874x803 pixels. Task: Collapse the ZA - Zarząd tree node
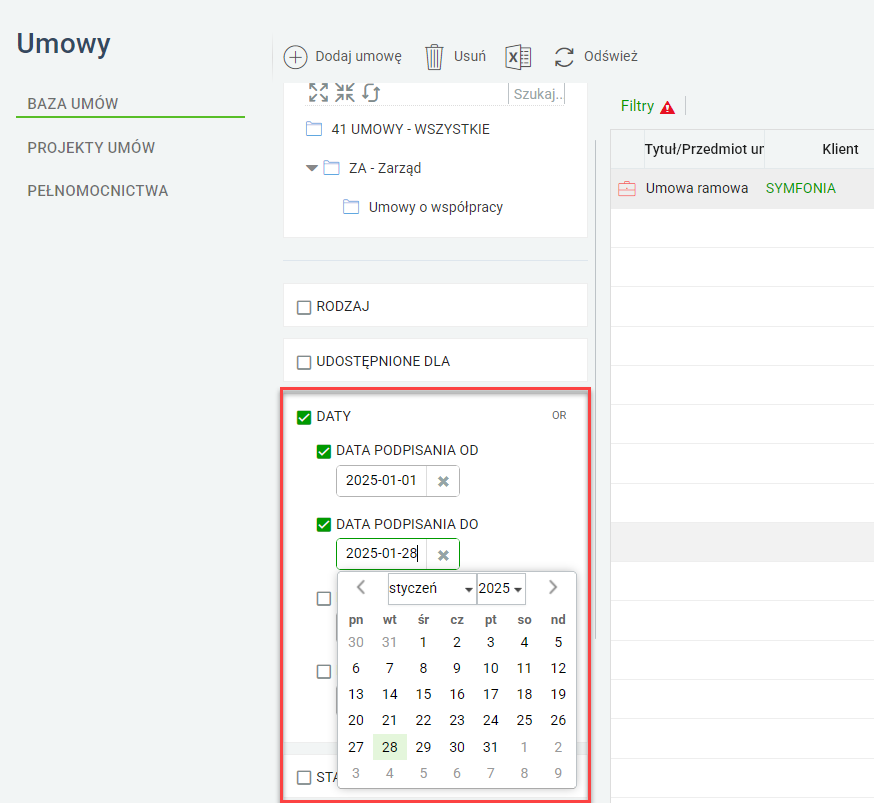pyautogui.click(x=312, y=168)
